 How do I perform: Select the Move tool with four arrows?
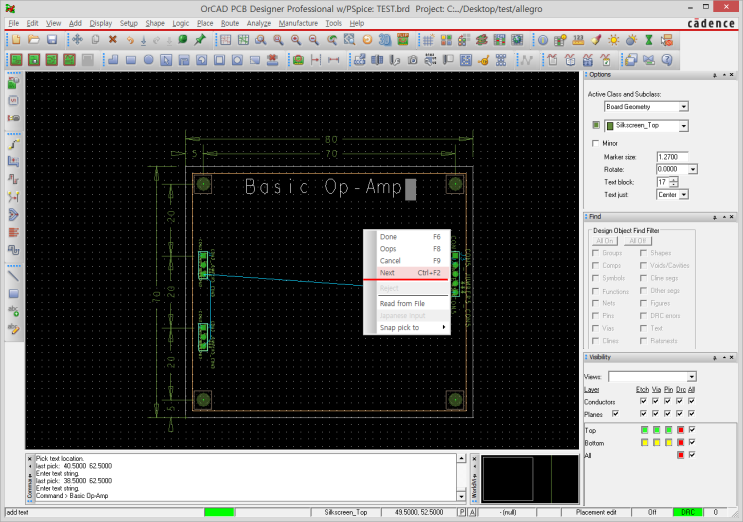77,40
